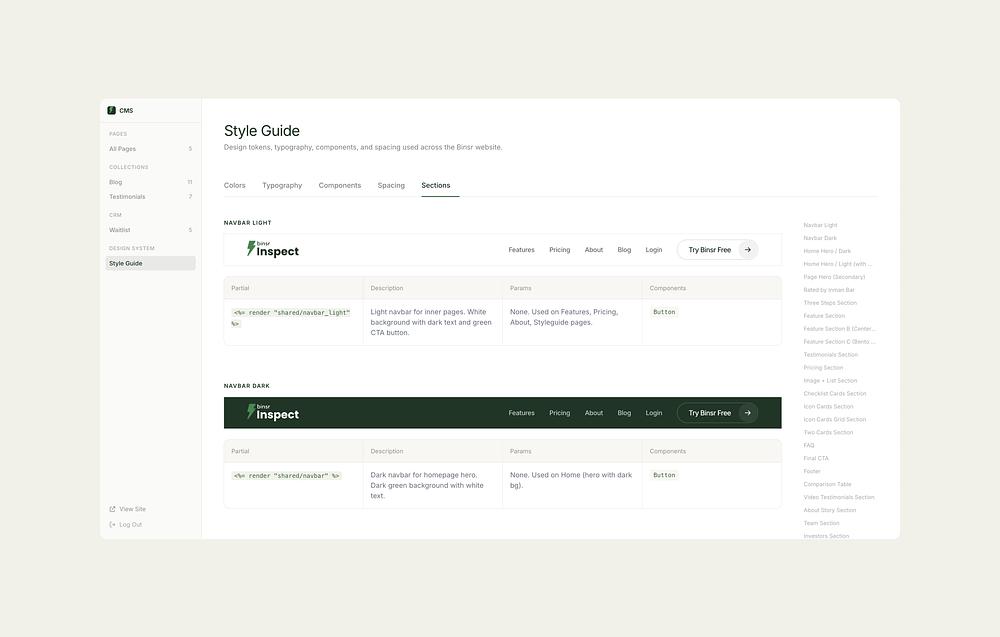Jump to Navbar Dark in section index

(x=820, y=238)
